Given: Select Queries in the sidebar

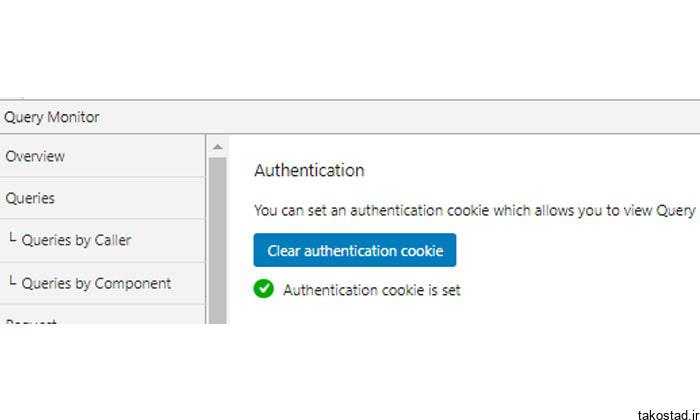Looking at the screenshot, I should [x=102, y=198].
